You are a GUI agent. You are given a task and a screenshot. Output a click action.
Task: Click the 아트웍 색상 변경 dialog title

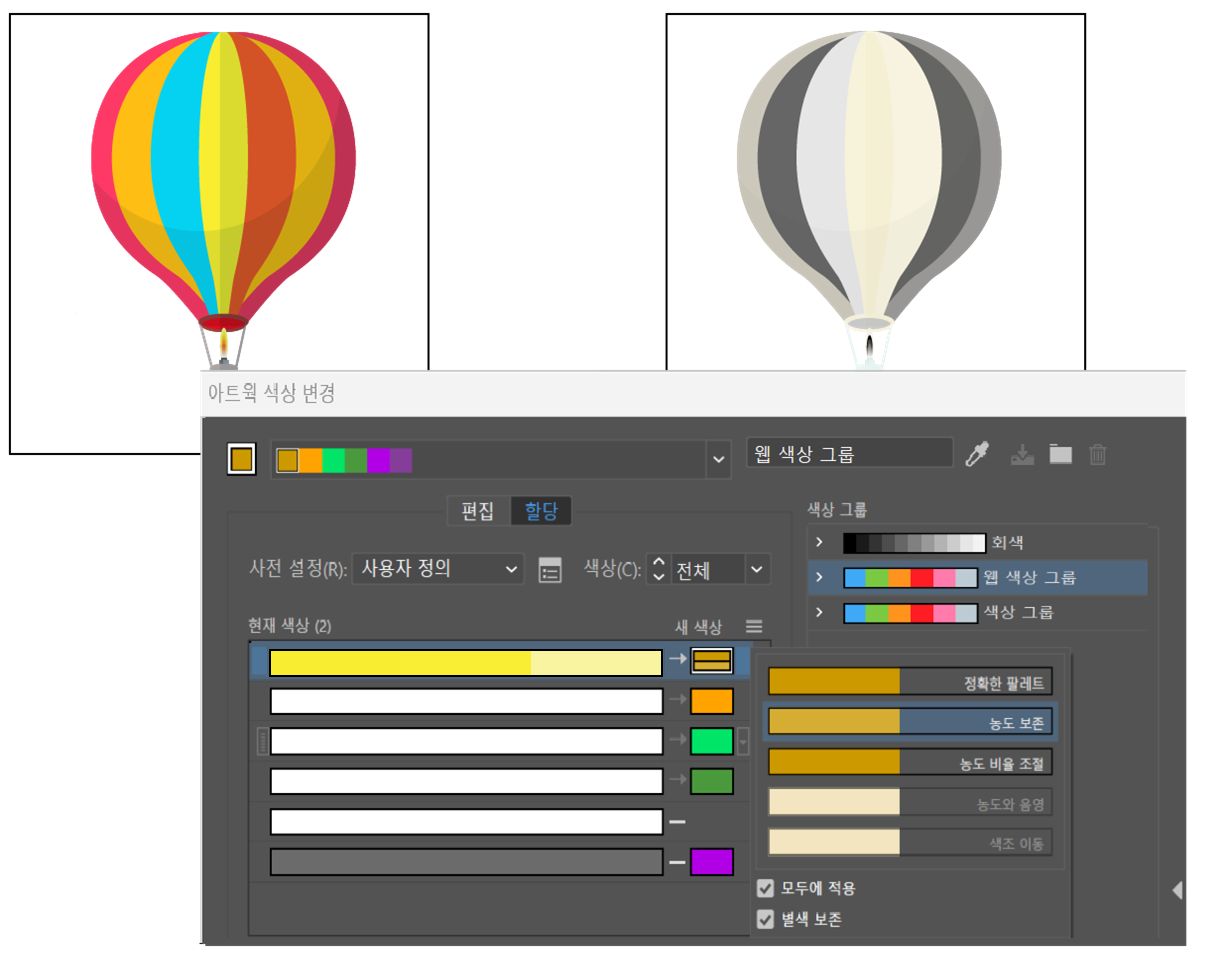click(x=271, y=394)
